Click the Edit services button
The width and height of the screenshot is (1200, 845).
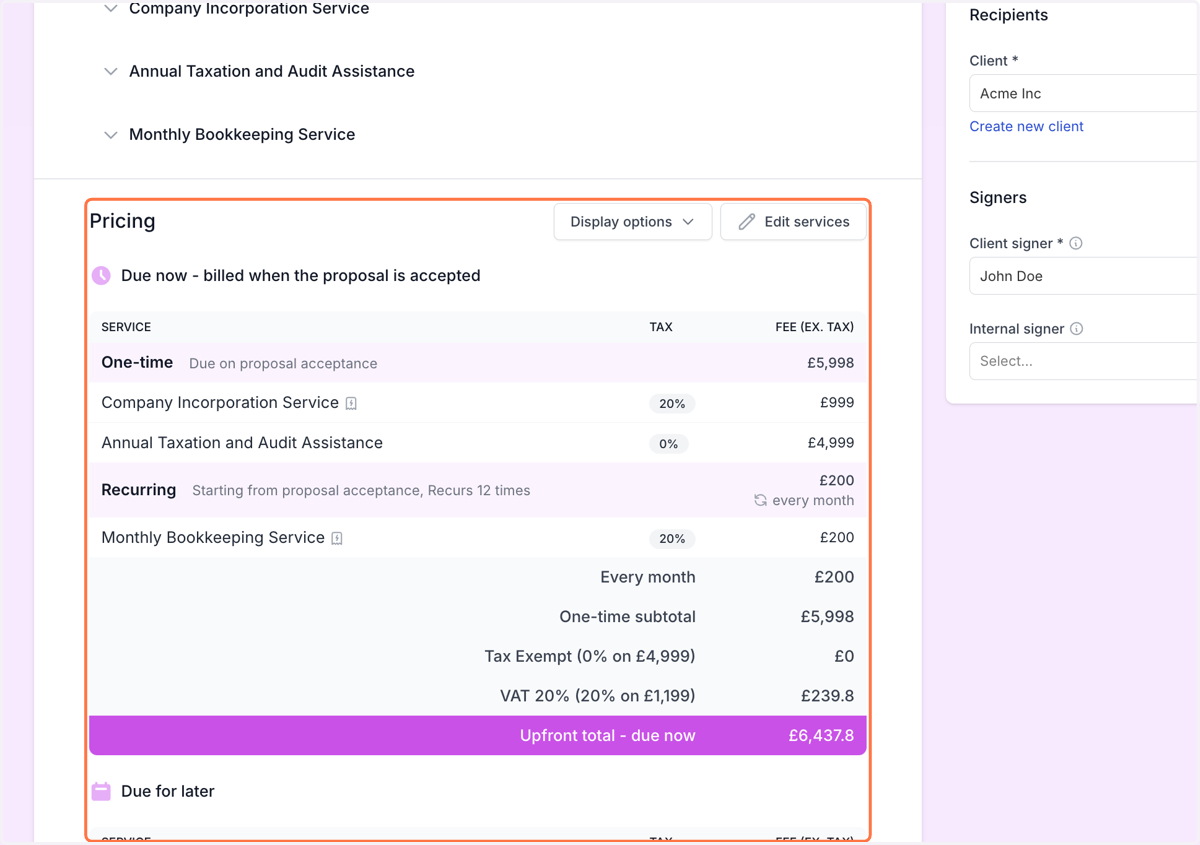coord(793,222)
